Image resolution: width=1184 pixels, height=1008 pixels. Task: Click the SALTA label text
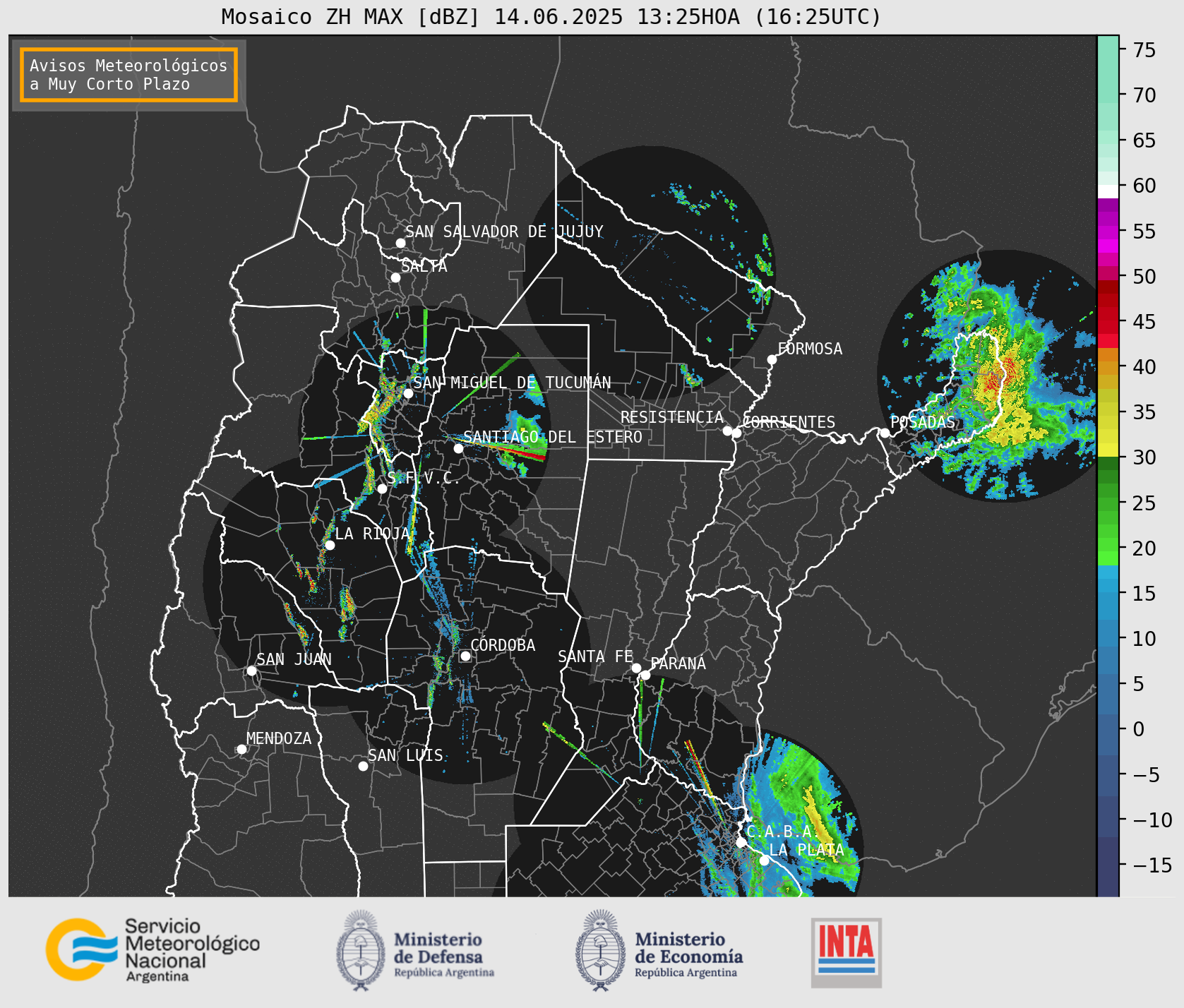click(424, 266)
